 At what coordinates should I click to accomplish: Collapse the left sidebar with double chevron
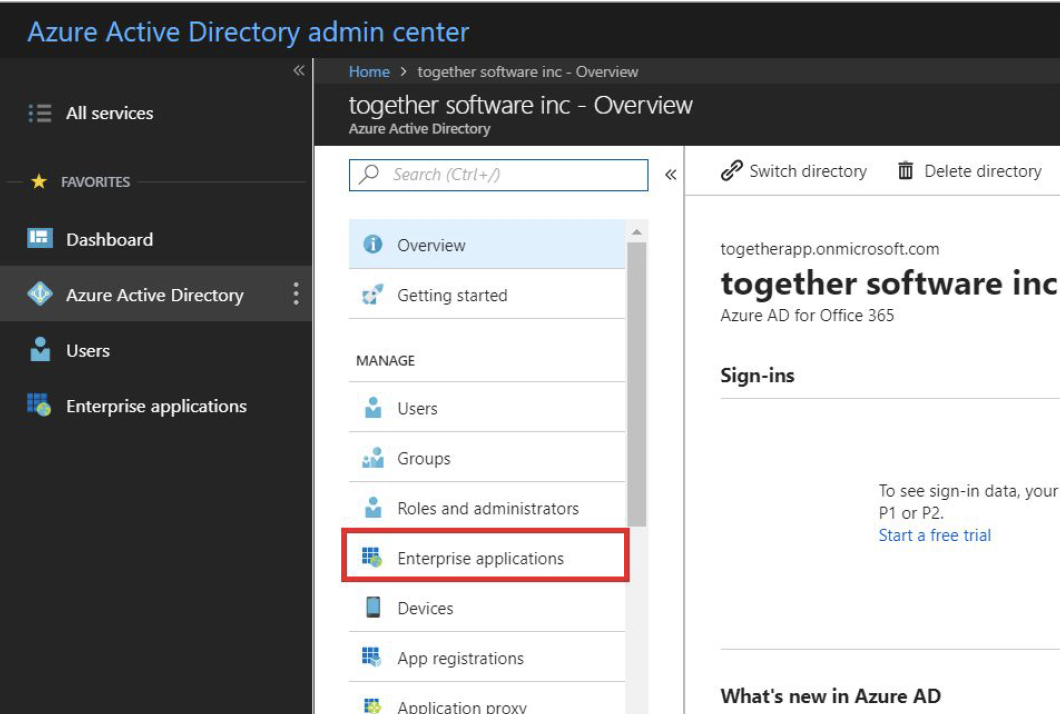coord(298,71)
